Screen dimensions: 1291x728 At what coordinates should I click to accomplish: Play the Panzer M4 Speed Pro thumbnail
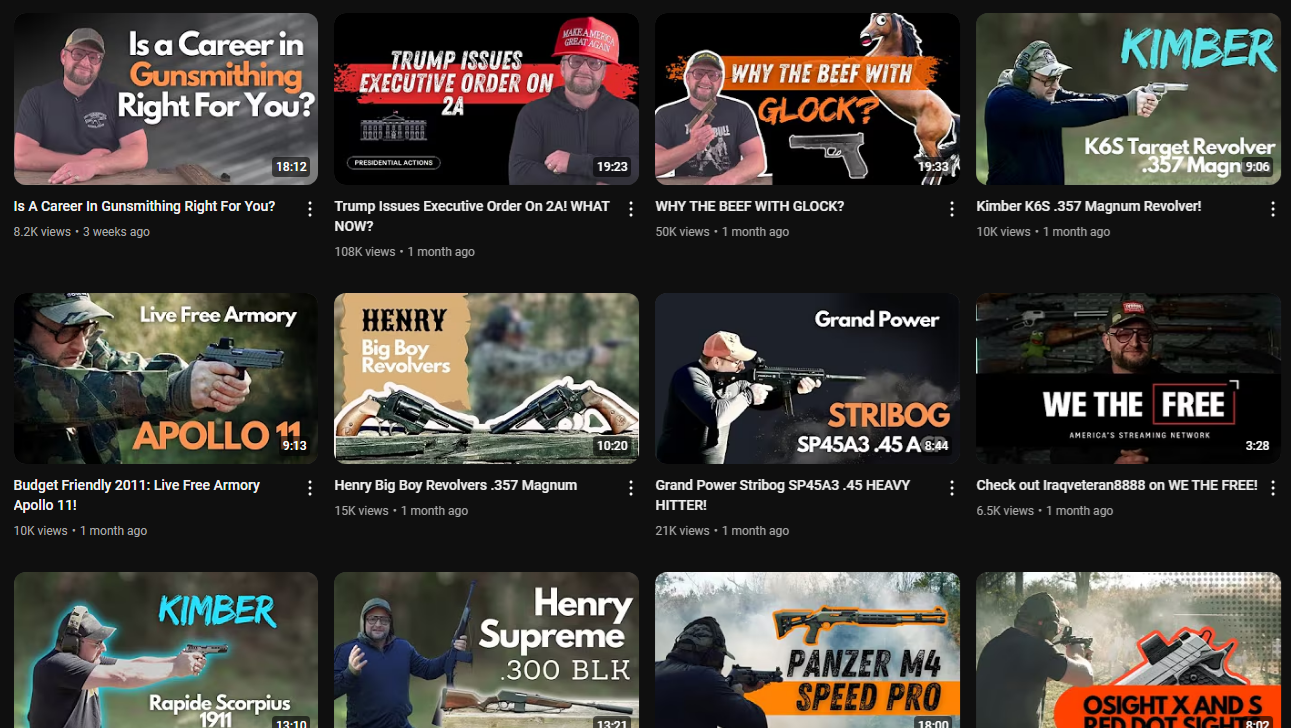[x=807, y=650]
